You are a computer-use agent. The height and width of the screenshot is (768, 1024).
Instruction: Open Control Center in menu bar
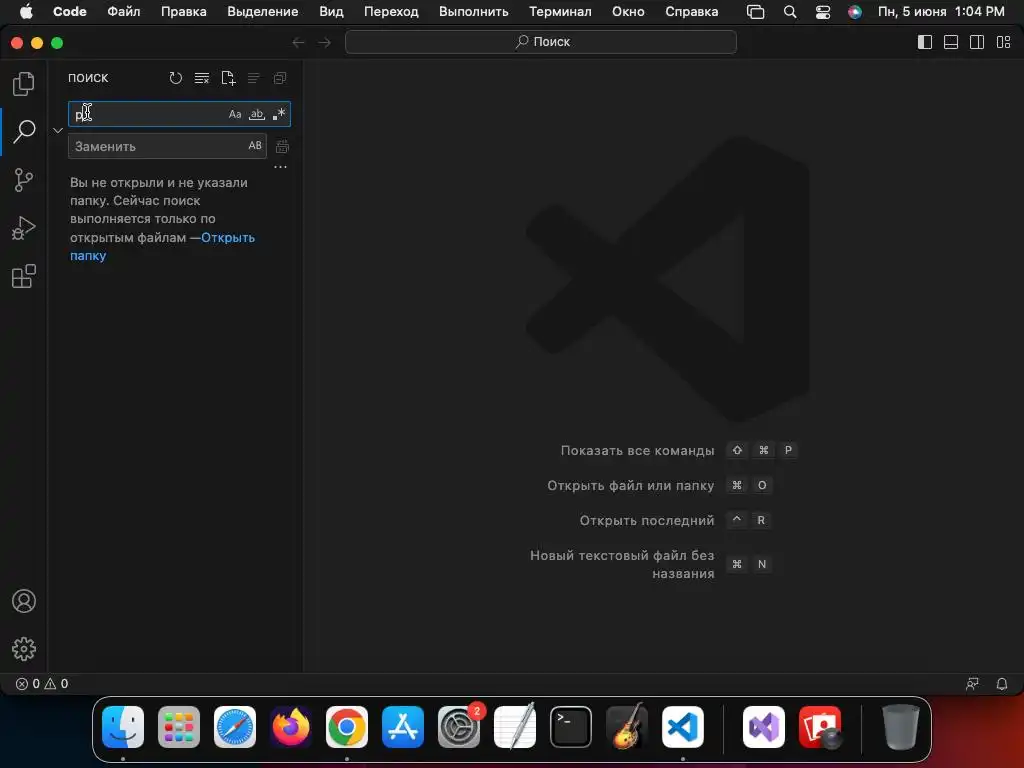pos(823,12)
